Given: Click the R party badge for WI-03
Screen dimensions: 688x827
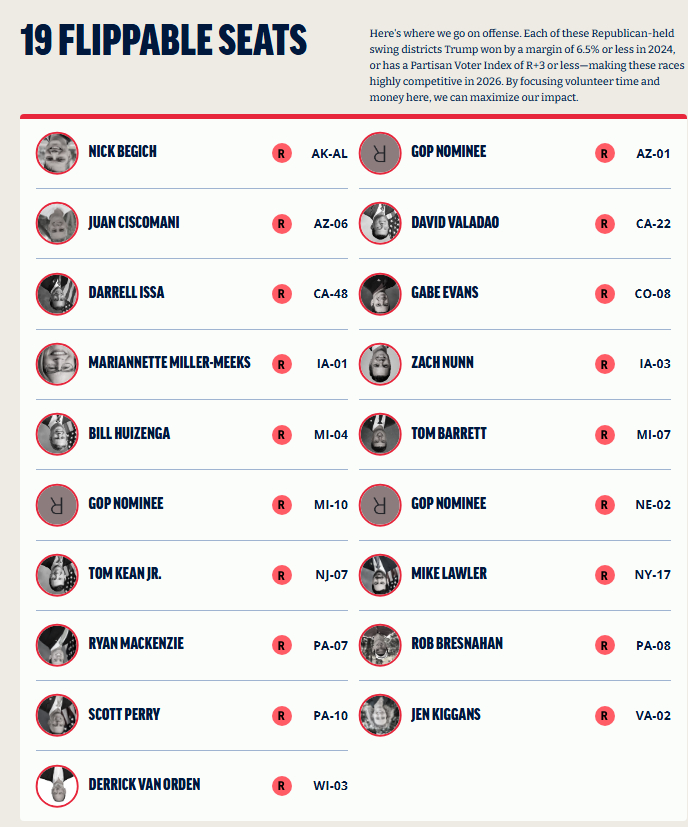Looking at the screenshot, I should (x=282, y=785).
